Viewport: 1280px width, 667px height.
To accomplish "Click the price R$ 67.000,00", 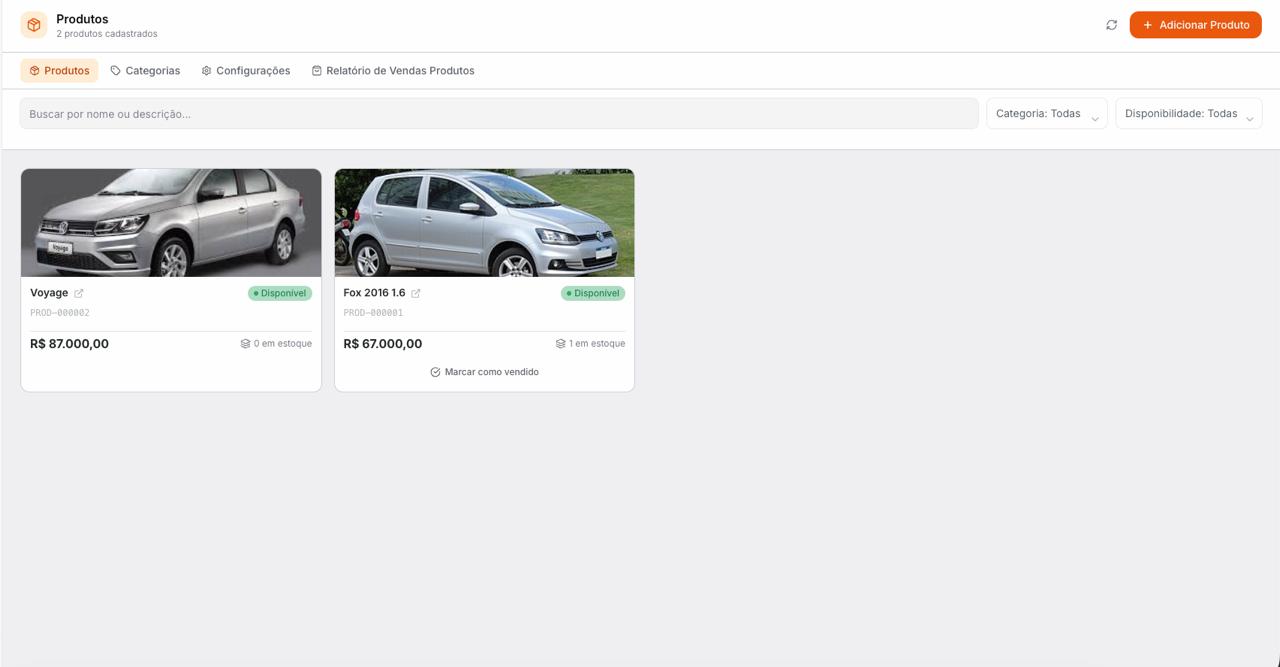I will 382,344.
